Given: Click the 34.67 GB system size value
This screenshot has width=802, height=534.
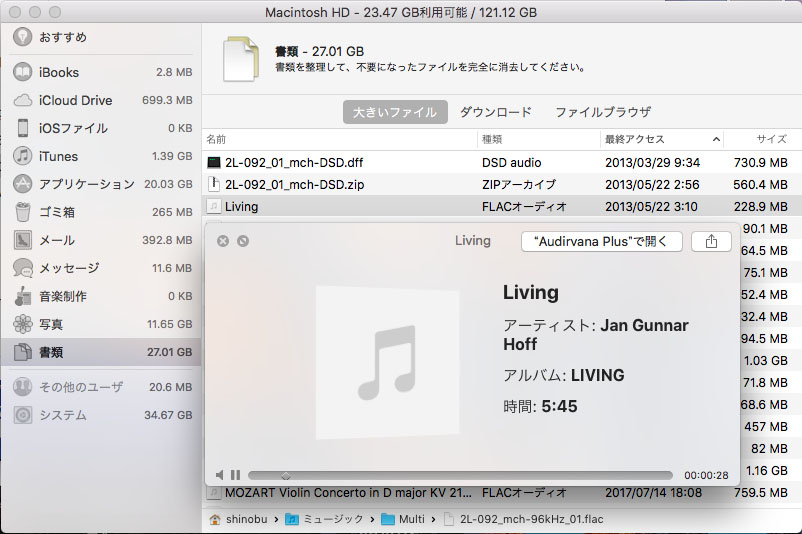Looking at the screenshot, I should coord(168,415).
